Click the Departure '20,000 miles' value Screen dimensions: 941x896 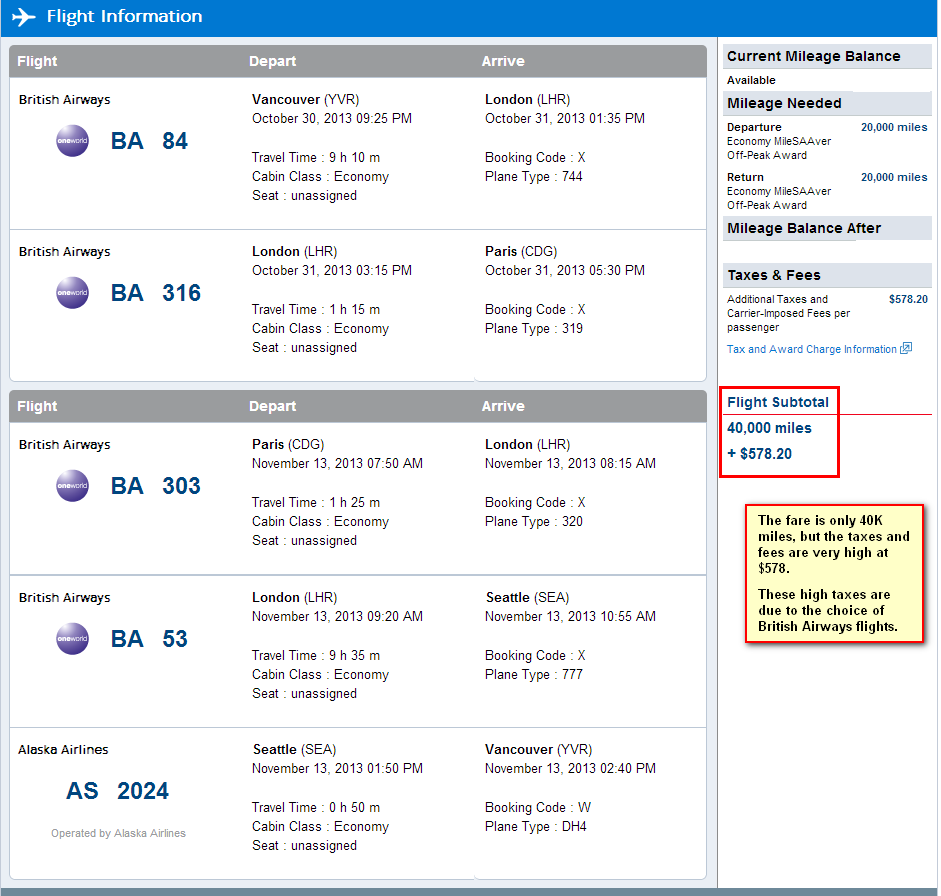(x=894, y=127)
